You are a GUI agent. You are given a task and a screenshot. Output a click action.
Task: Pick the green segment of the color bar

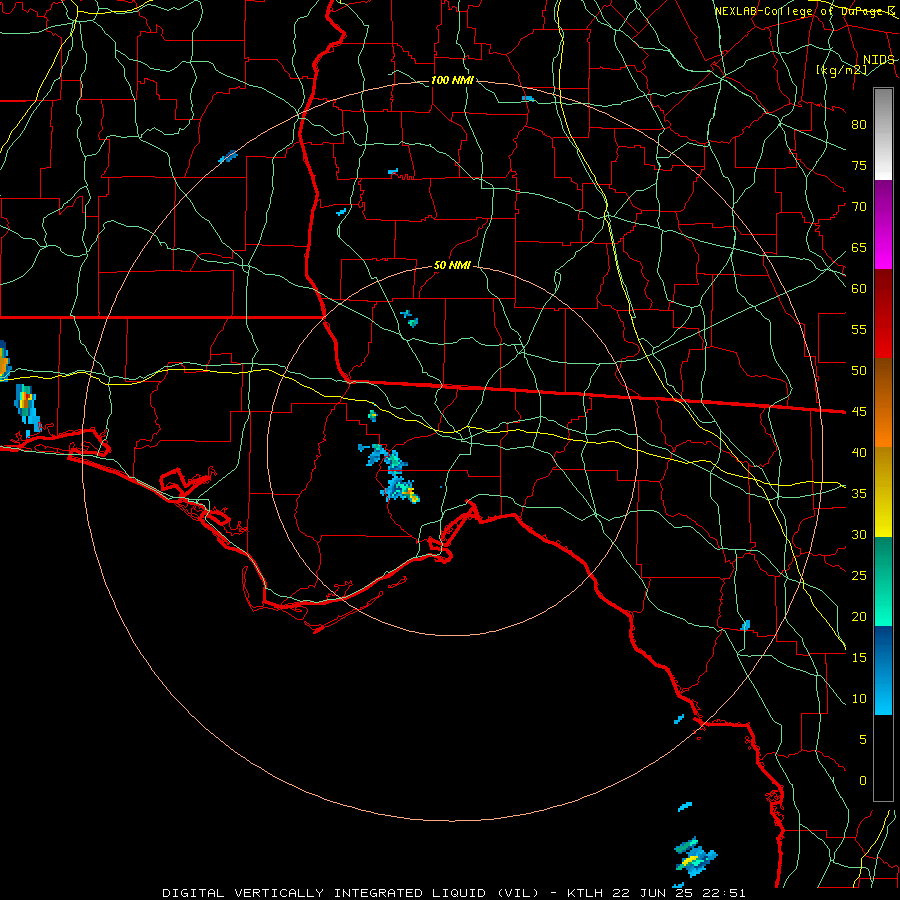(883, 581)
